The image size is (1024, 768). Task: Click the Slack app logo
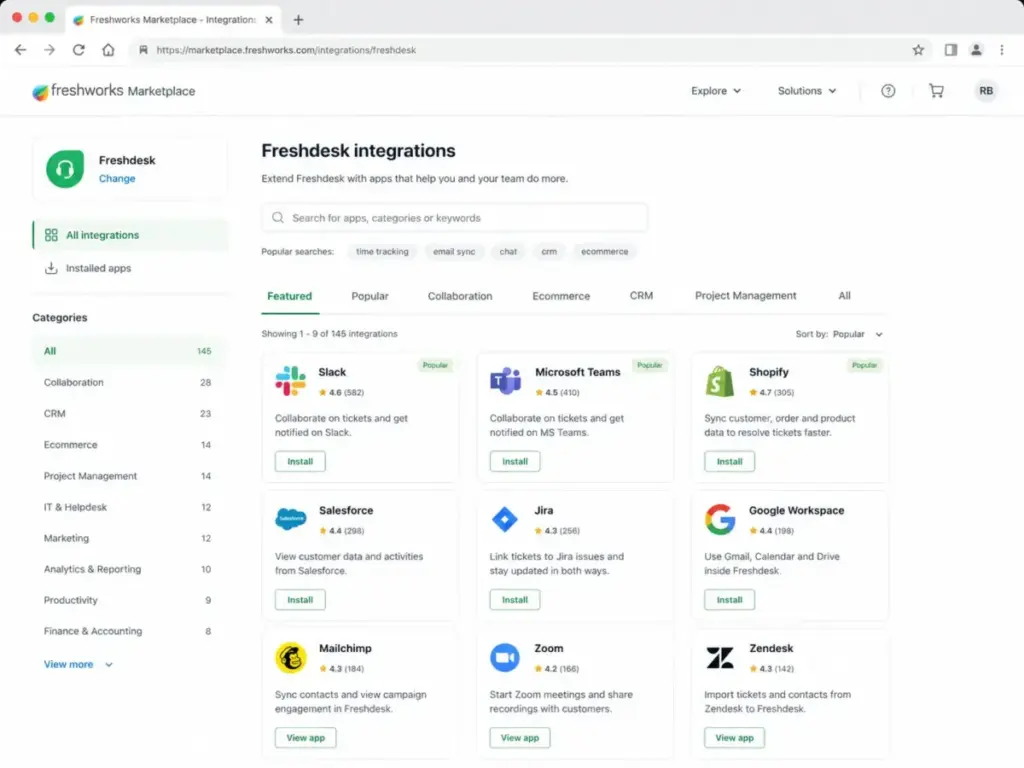[291, 381]
